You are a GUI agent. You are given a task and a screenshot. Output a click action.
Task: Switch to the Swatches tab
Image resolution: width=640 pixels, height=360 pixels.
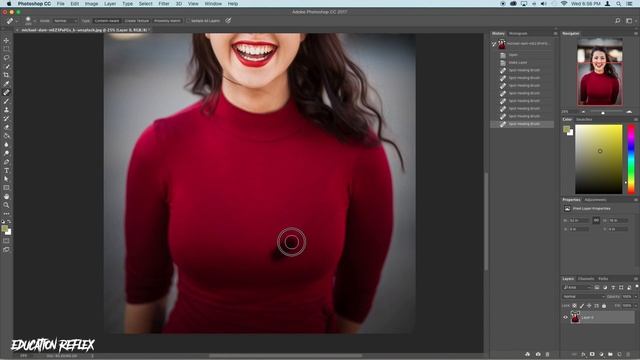tap(584, 120)
